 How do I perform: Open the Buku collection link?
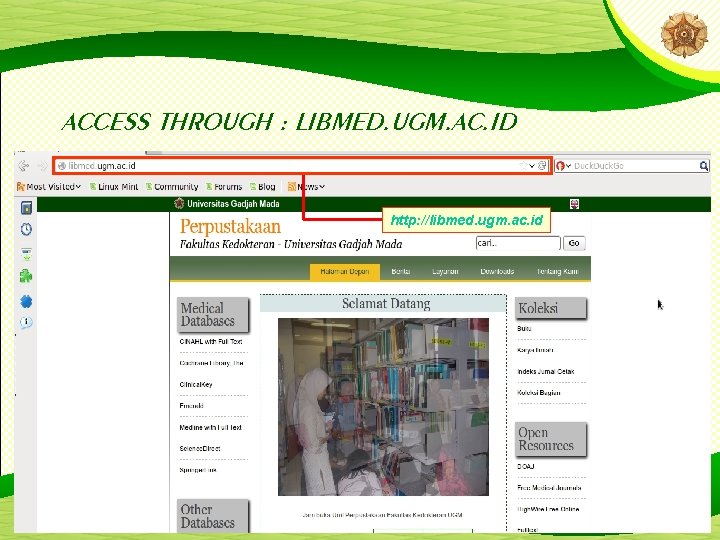tap(524, 328)
